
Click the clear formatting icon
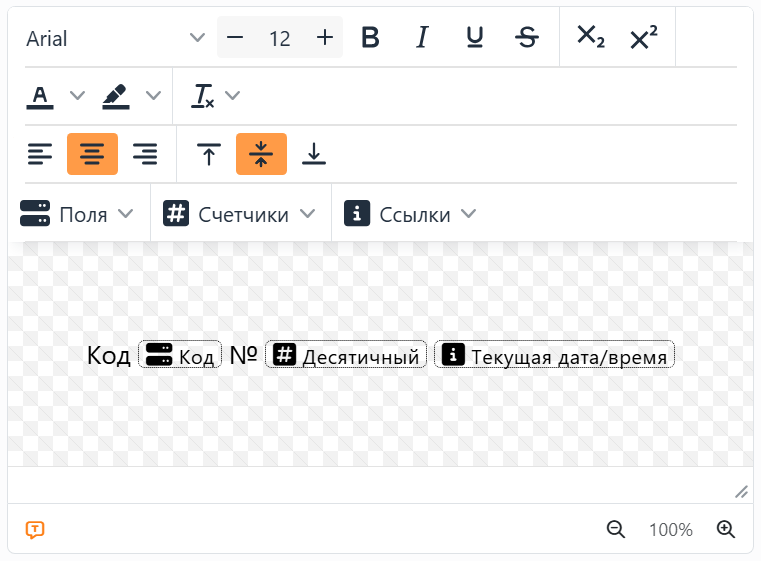click(202, 96)
